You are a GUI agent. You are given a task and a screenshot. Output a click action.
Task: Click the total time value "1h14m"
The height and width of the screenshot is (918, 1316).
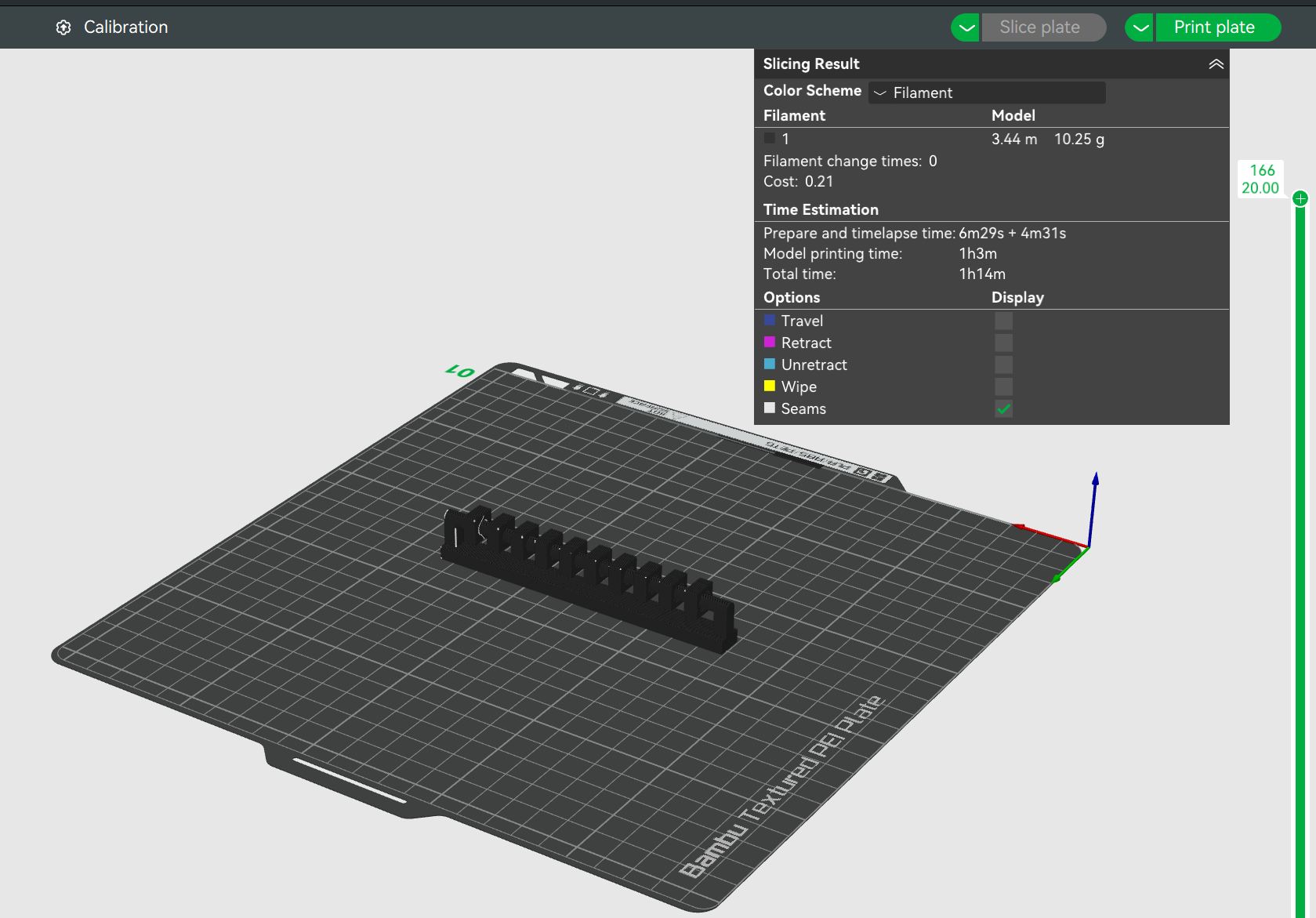click(982, 274)
